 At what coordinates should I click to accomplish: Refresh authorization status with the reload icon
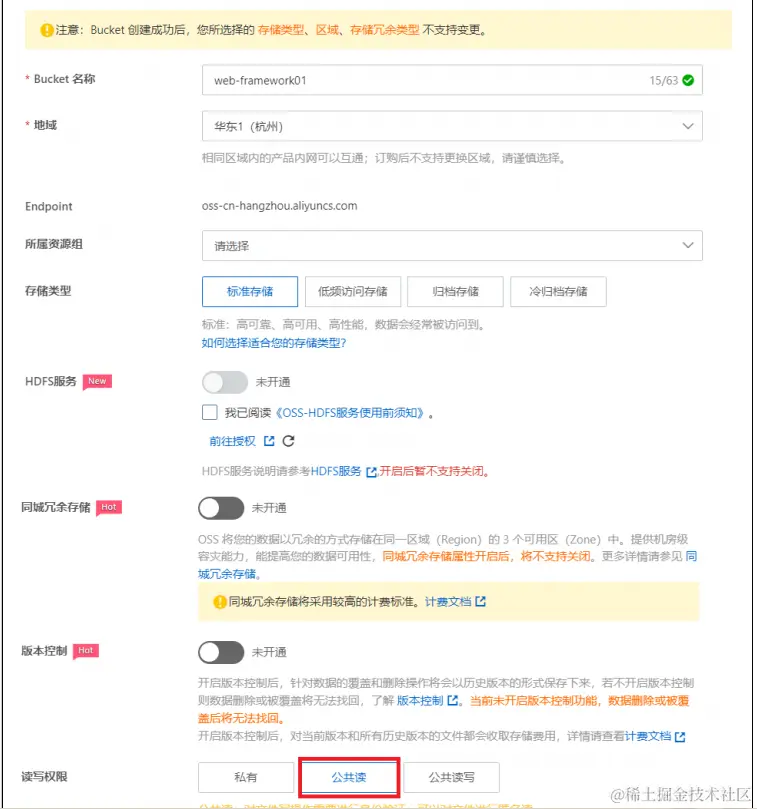click(288, 441)
